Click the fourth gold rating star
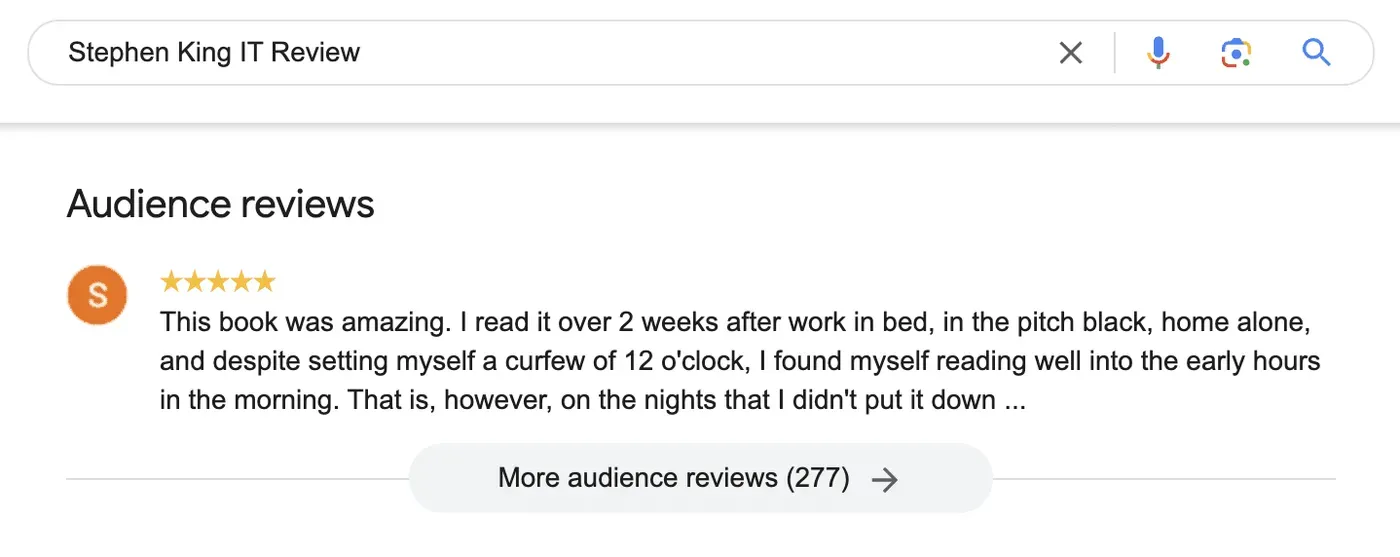This screenshot has width=1400, height=557. coord(241,281)
